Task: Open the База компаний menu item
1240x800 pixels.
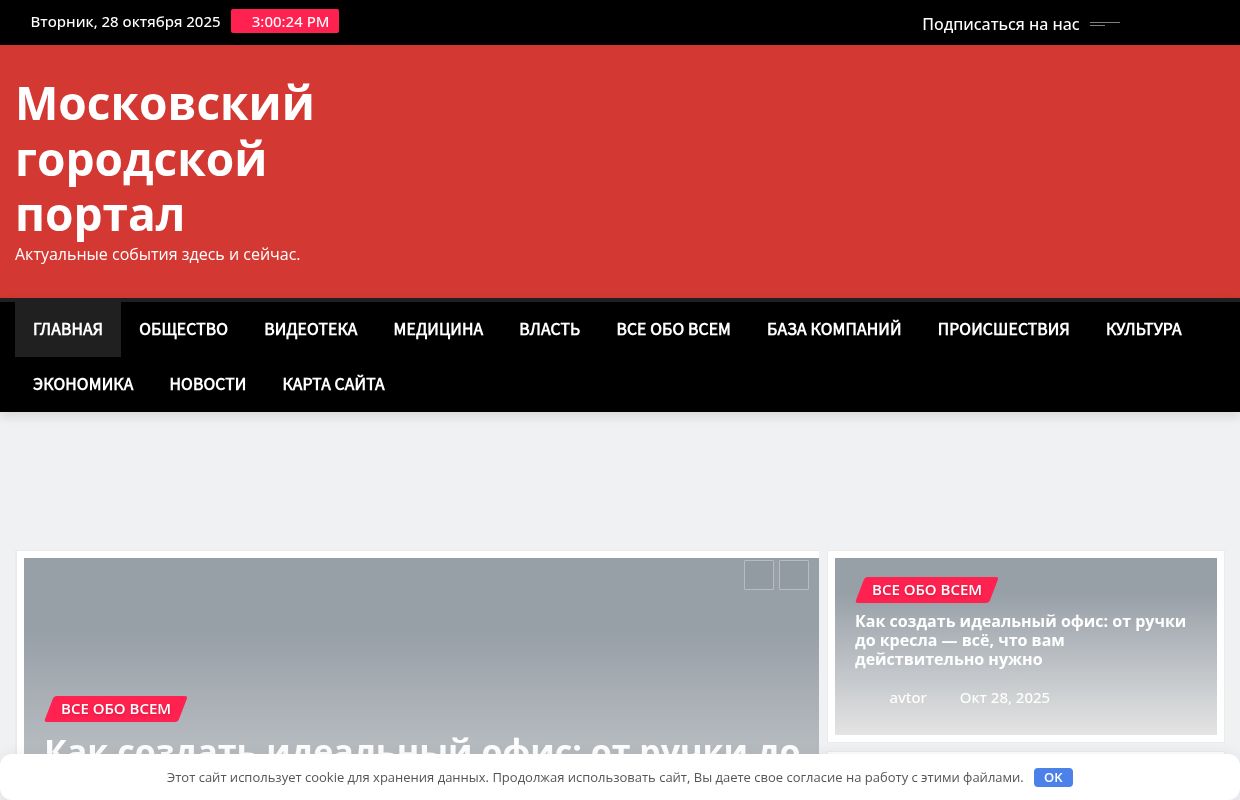Action: tap(834, 329)
